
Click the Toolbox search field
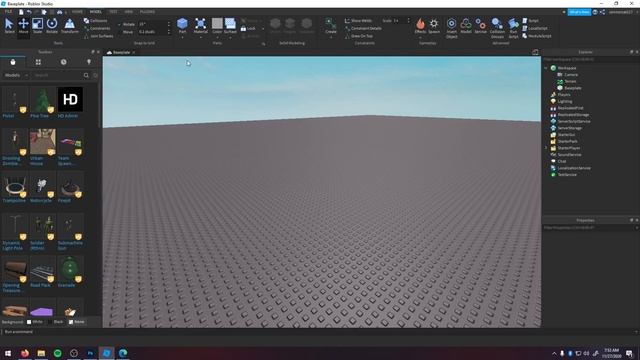click(57, 76)
